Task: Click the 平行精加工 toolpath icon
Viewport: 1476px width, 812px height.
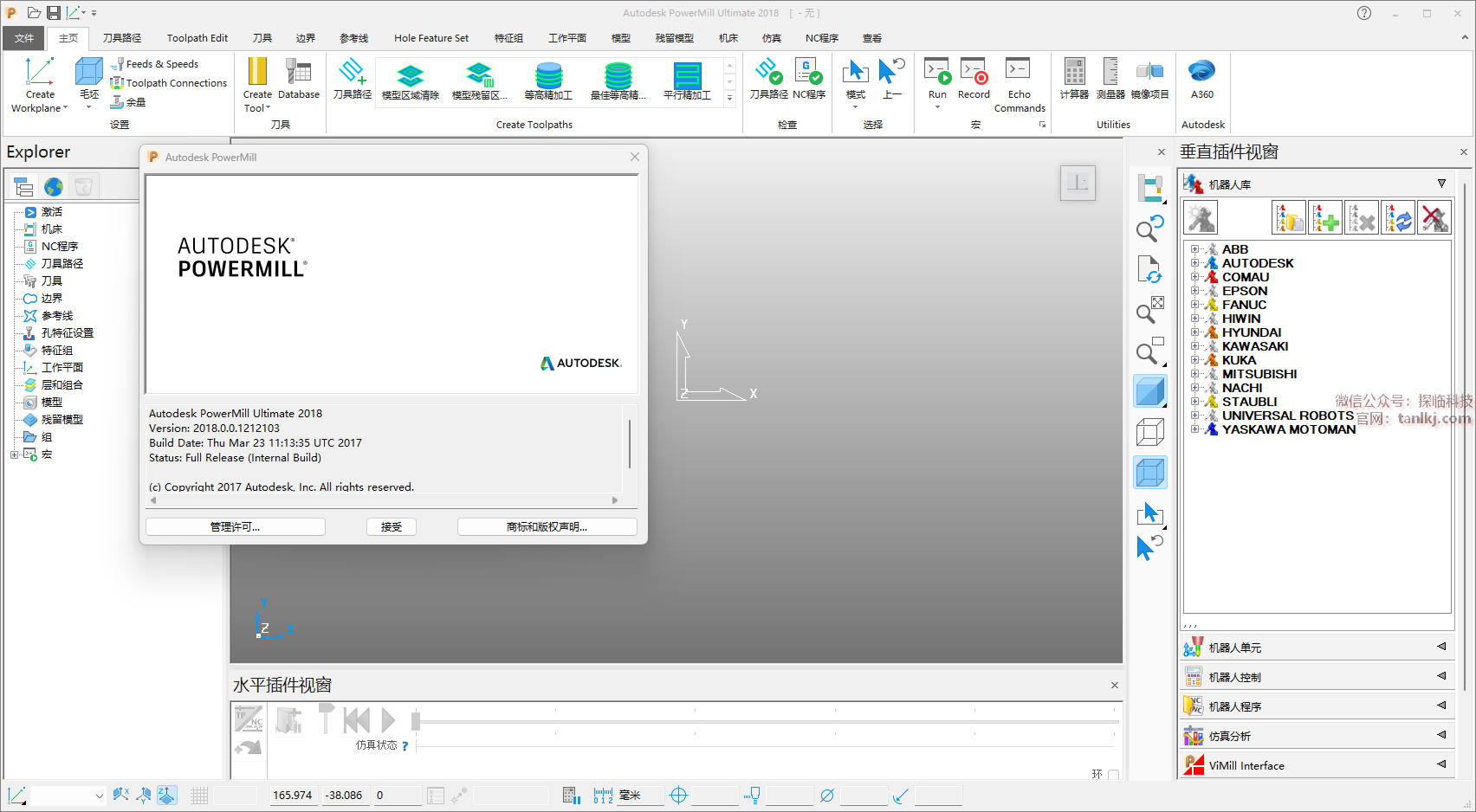Action: point(687,76)
